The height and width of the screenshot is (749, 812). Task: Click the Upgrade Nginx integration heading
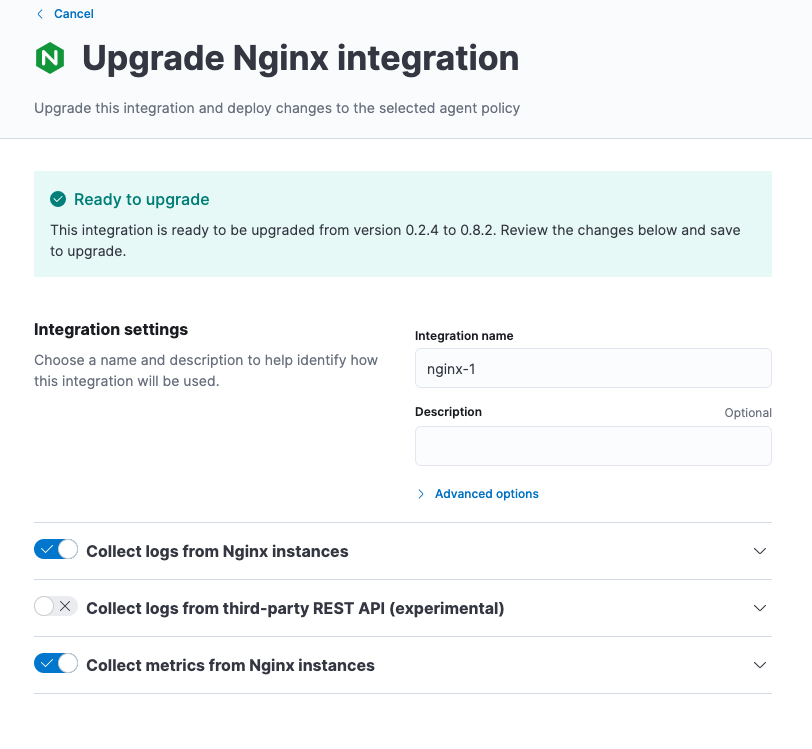pos(300,59)
